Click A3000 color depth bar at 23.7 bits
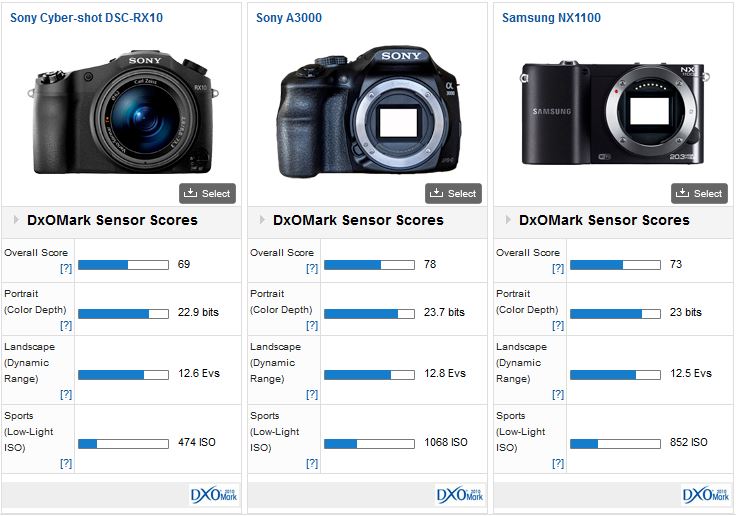Viewport: 736px width, 516px height. click(369, 314)
